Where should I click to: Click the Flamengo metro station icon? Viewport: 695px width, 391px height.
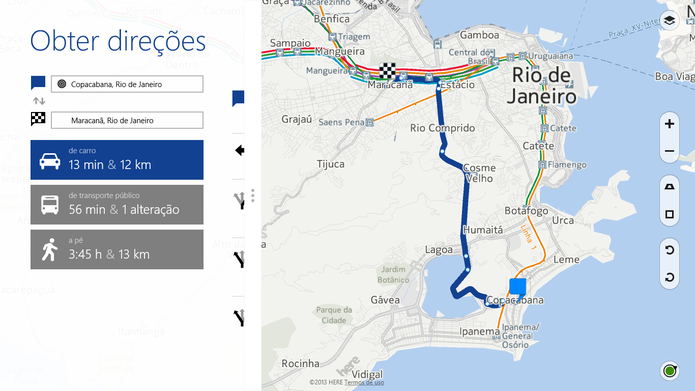(x=542, y=165)
